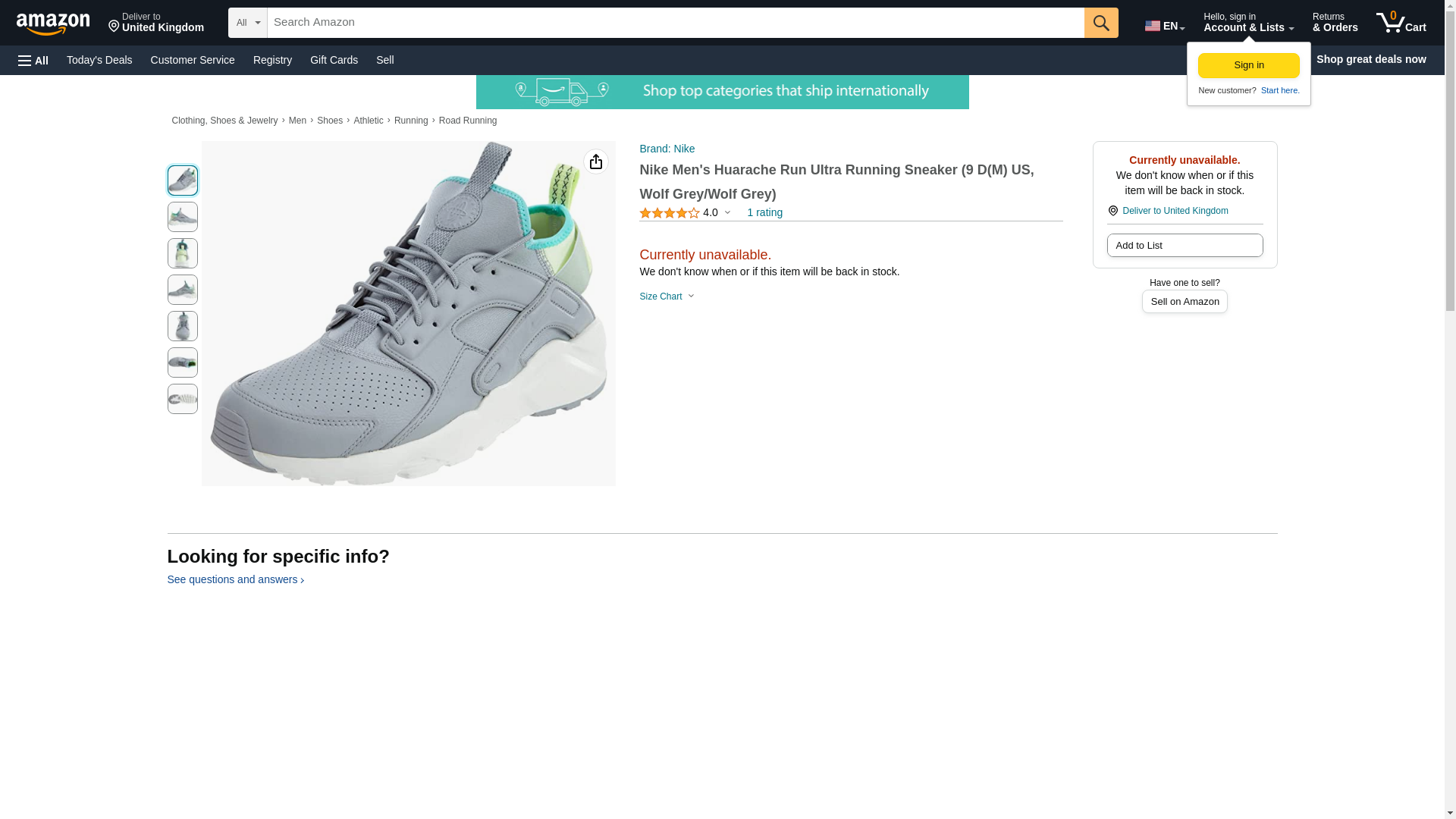Open Today's Deals in navigation
This screenshot has width=1456, height=819.
(99, 60)
